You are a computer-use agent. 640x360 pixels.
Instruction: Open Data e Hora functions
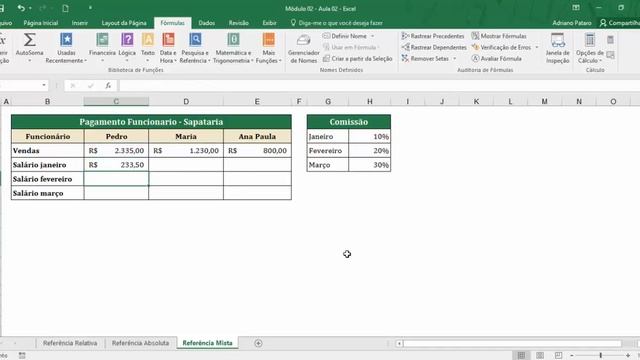pos(168,48)
